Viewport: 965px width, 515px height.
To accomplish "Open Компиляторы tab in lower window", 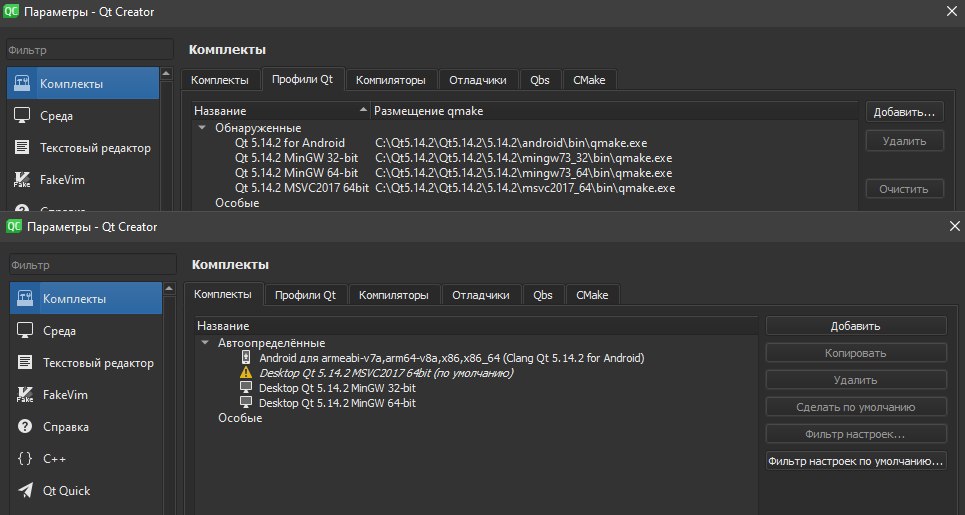I will click(394, 295).
